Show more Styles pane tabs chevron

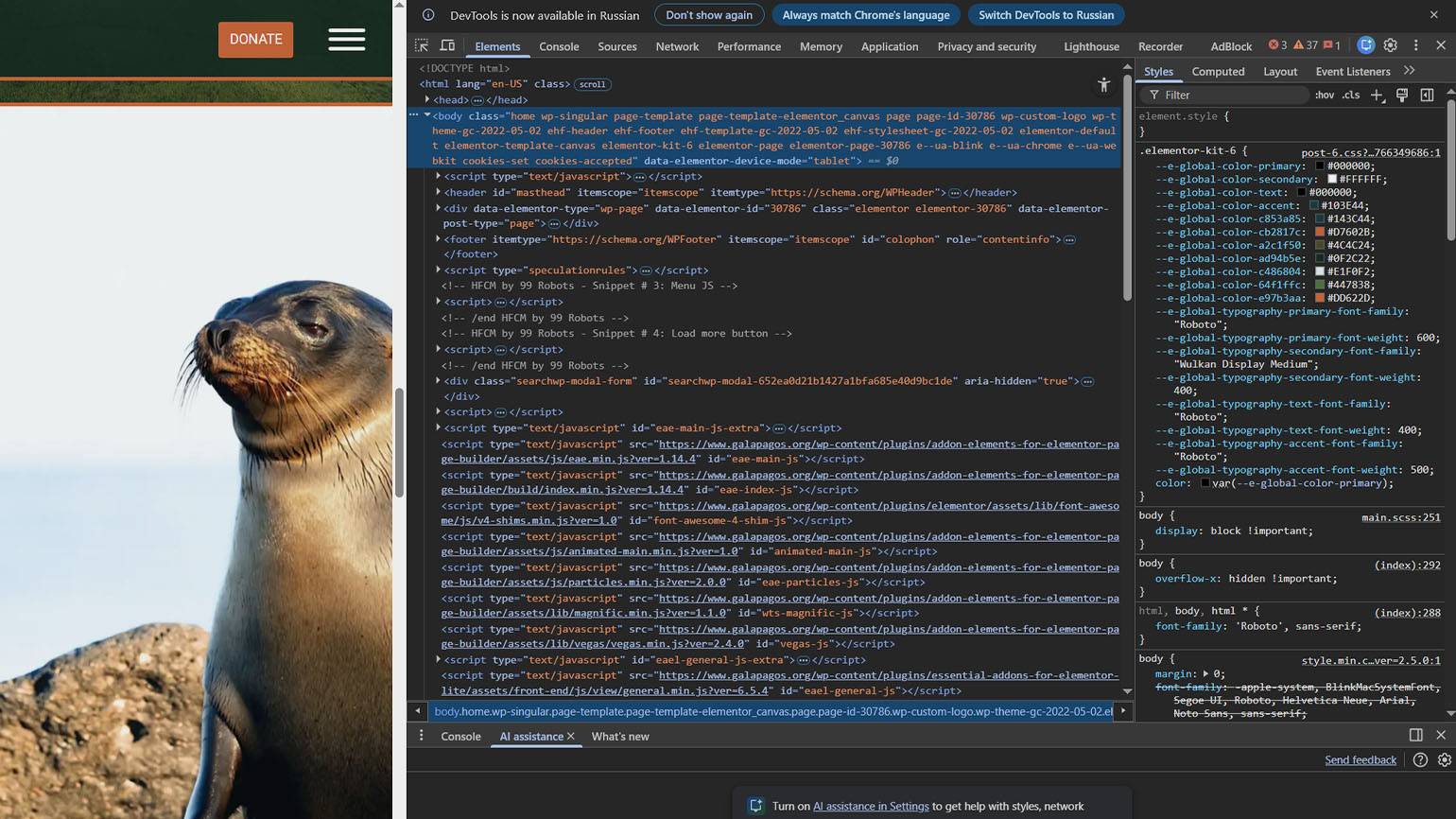coord(1410,71)
